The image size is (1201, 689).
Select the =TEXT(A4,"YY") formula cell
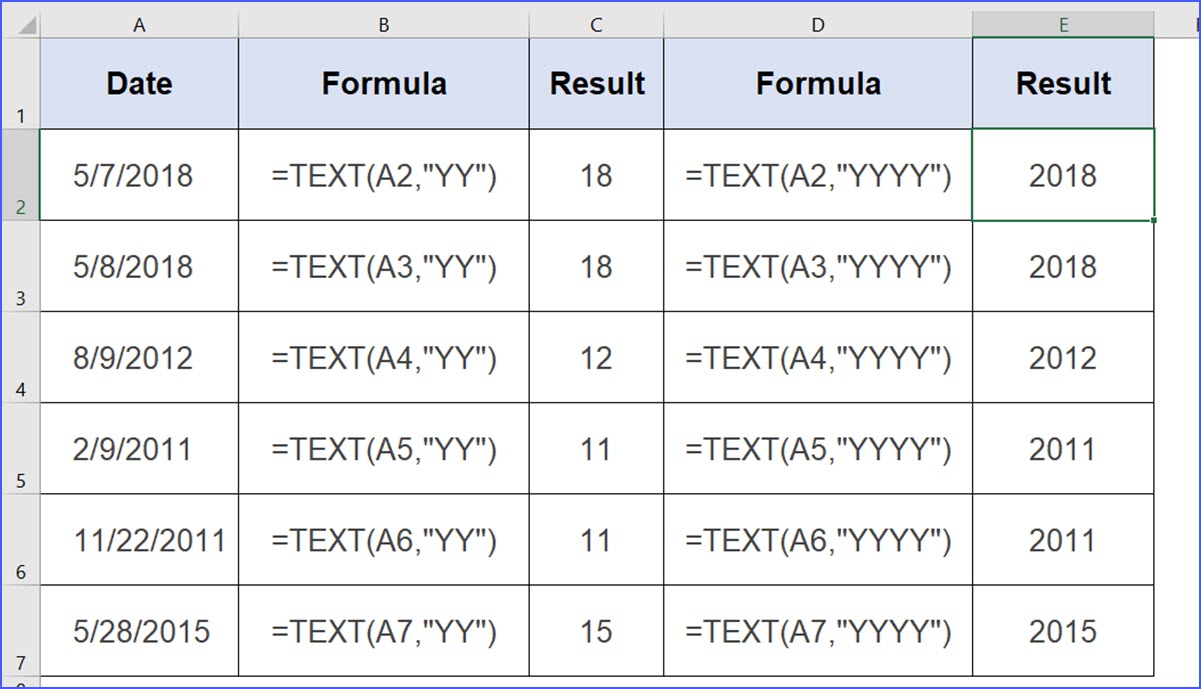point(384,358)
